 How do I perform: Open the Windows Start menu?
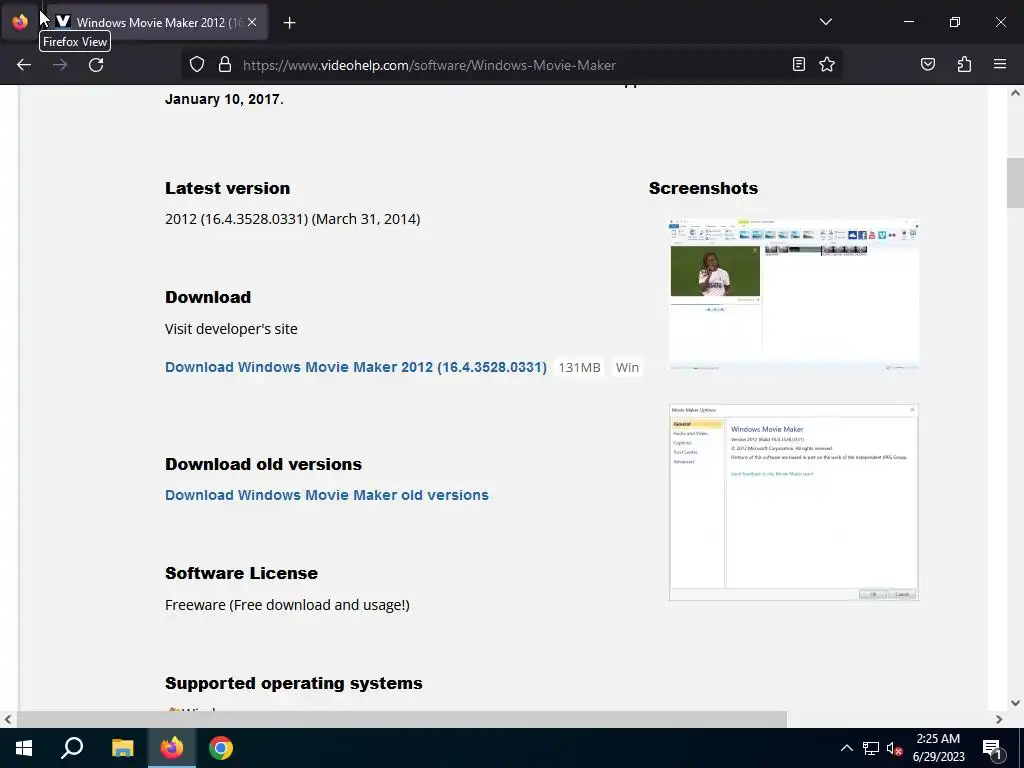[x=24, y=748]
